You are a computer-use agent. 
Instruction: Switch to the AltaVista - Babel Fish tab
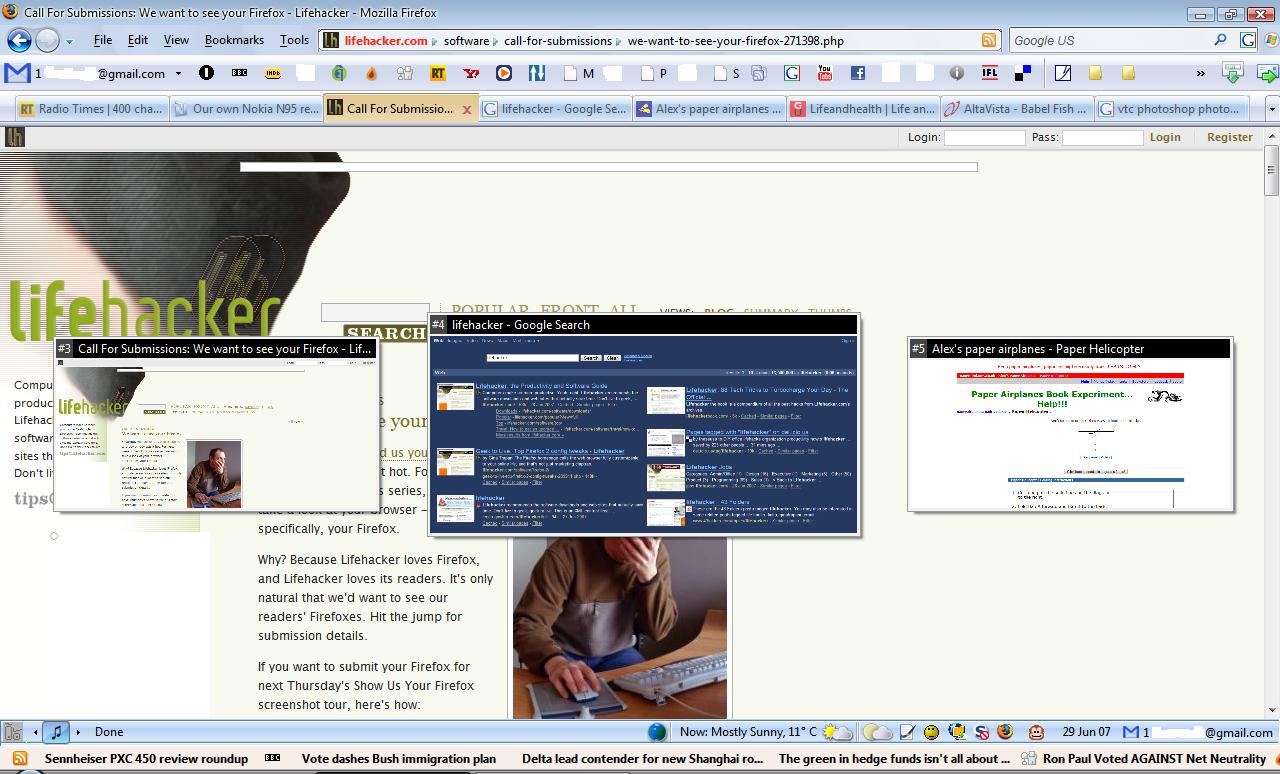coord(1017,109)
